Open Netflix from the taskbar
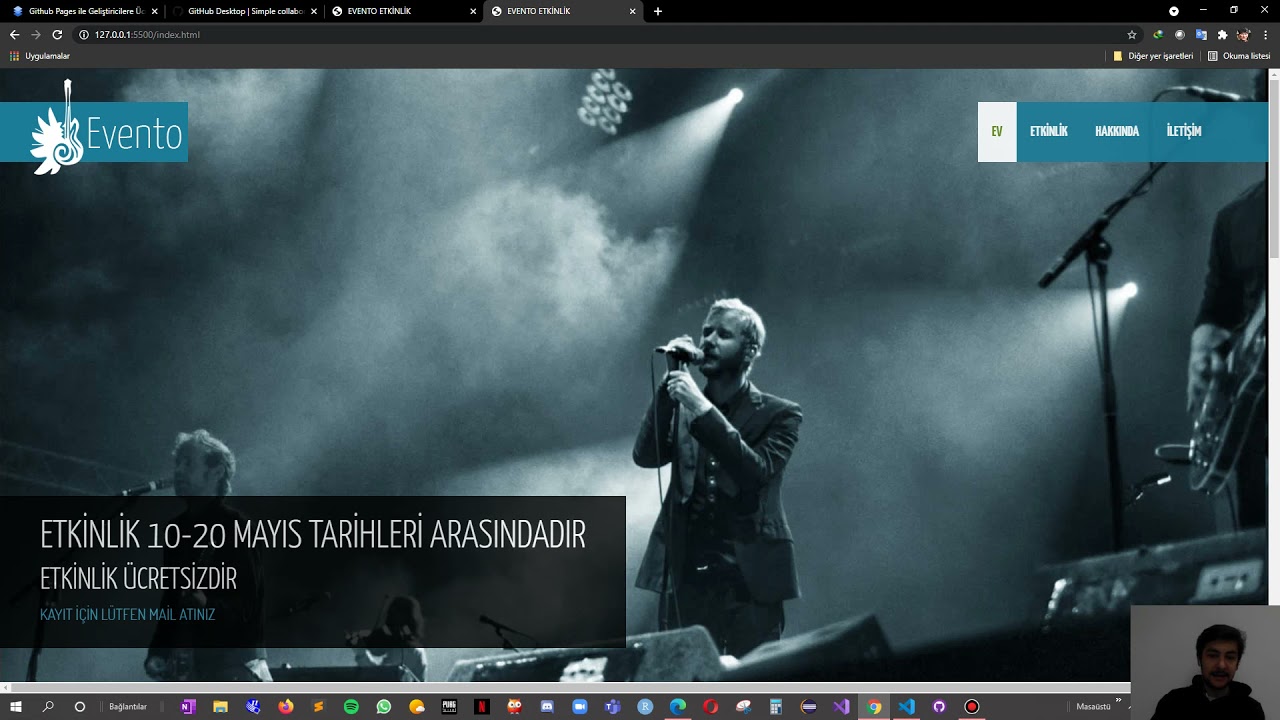This screenshot has height=720, width=1280. click(x=482, y=706)
